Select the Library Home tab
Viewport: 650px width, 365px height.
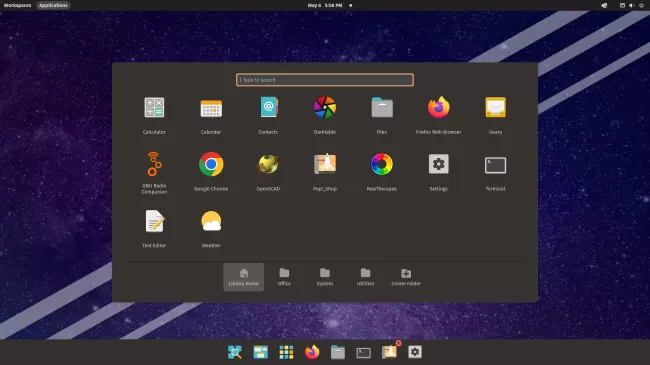tap(244, 277)
